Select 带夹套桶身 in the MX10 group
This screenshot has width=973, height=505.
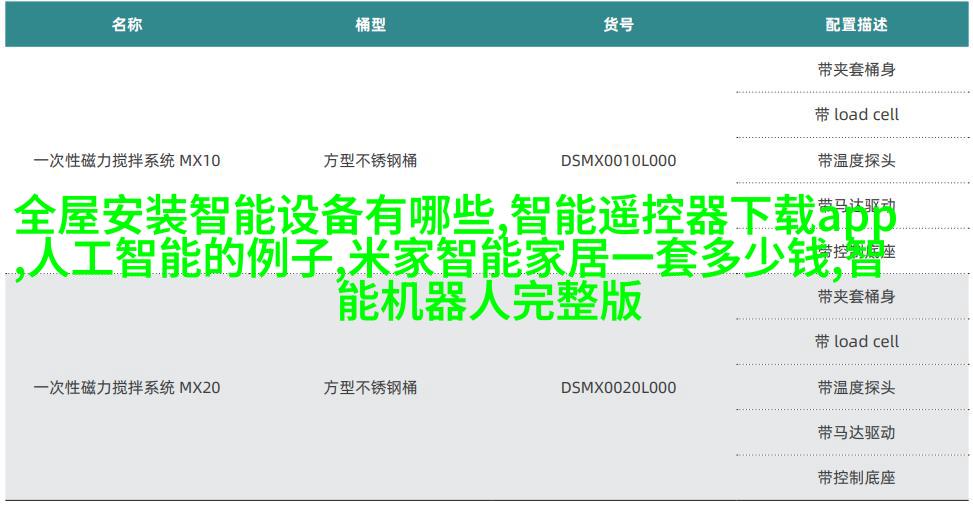point(856,69)
